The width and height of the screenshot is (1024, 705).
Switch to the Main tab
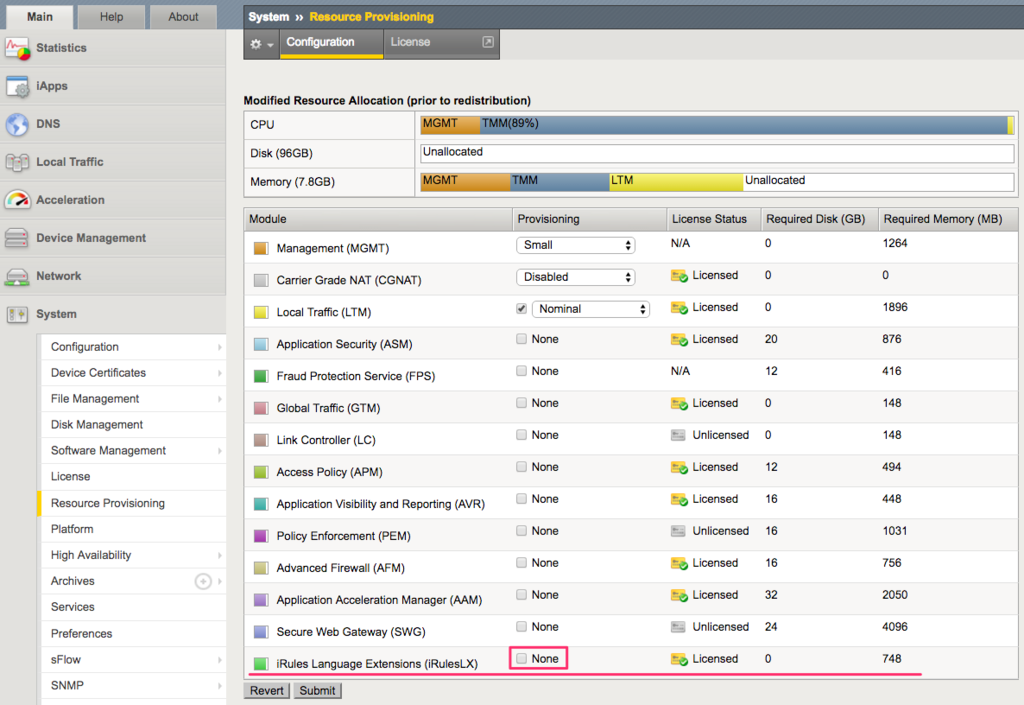[x=40, y=16]
